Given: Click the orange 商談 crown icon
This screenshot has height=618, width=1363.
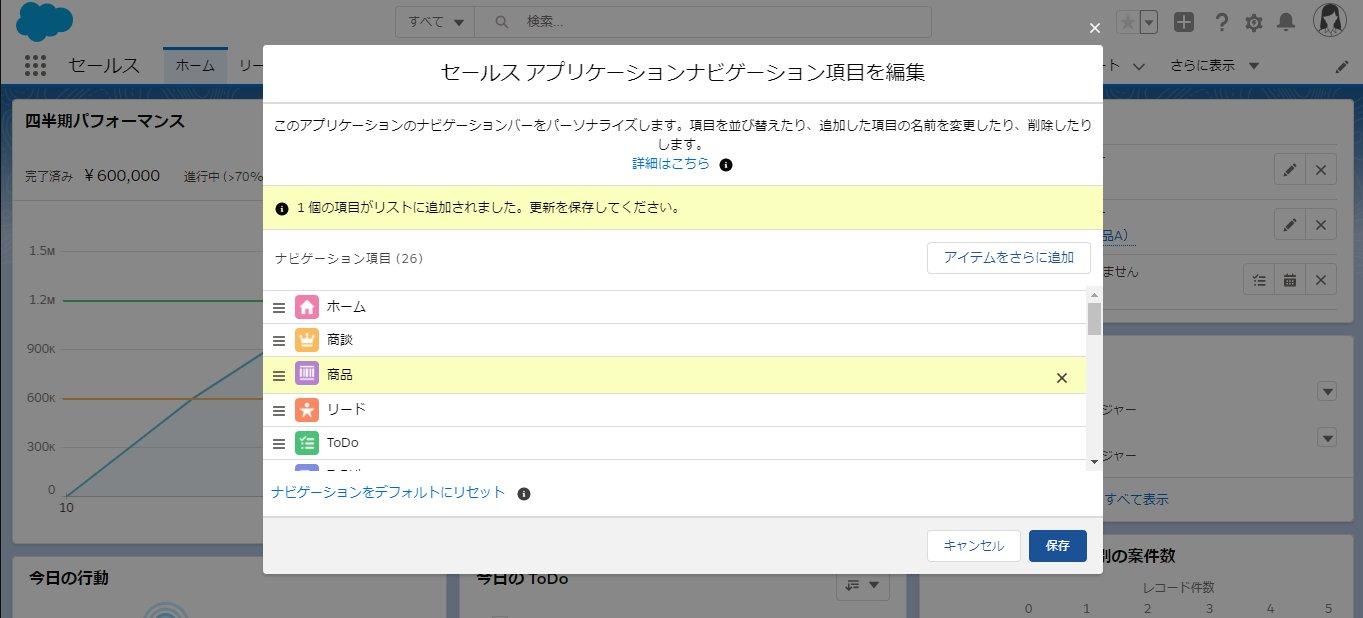Looking at the screenshot, I should tap(307, 340).
